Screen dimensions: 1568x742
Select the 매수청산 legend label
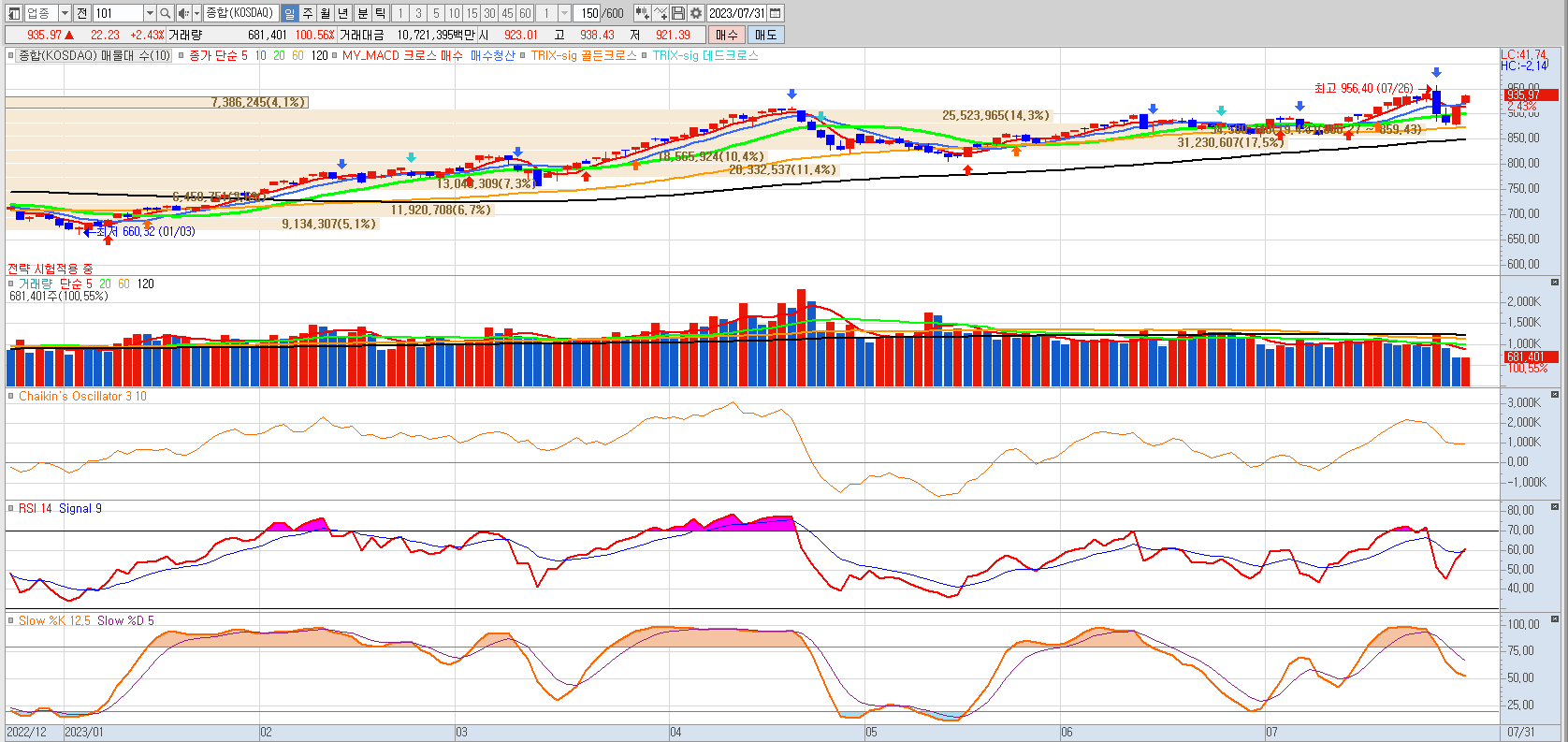[493, 55]
